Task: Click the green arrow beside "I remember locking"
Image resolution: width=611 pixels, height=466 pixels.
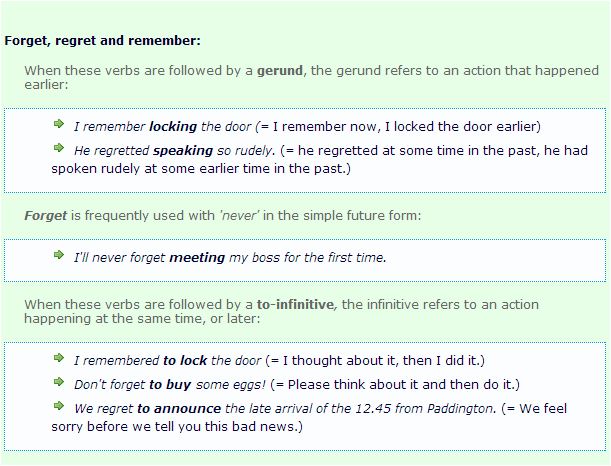Action: point(59,125)
